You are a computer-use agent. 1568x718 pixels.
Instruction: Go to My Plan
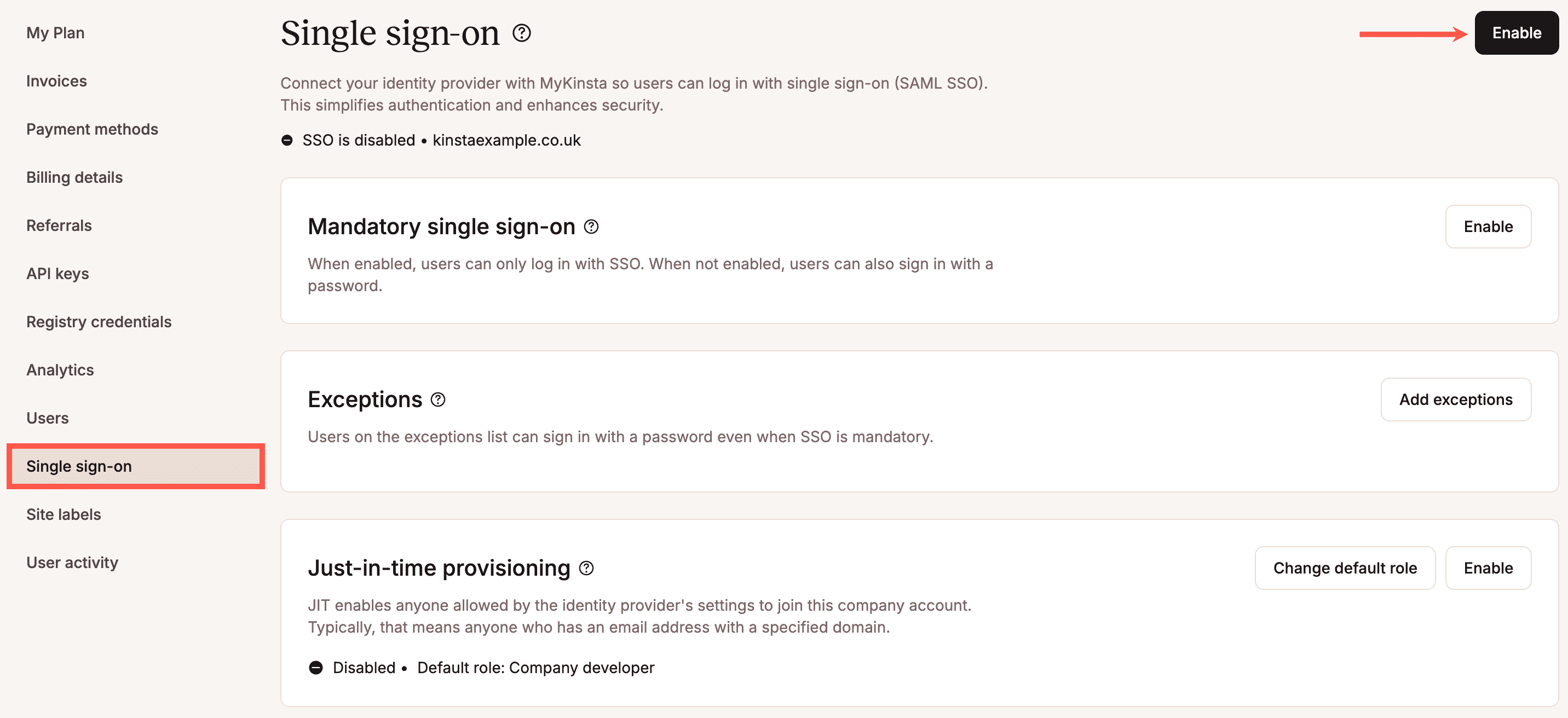tap(55, 32)
